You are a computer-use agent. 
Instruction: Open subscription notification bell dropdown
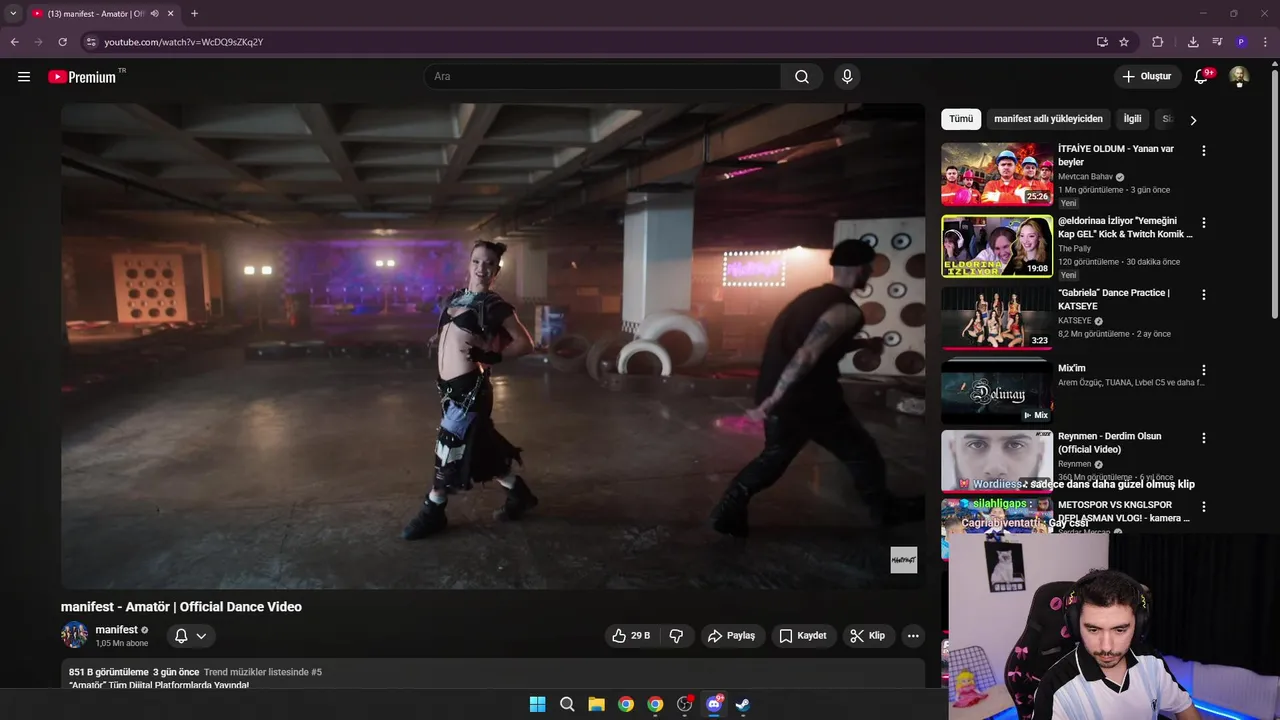tap(190, 636)
